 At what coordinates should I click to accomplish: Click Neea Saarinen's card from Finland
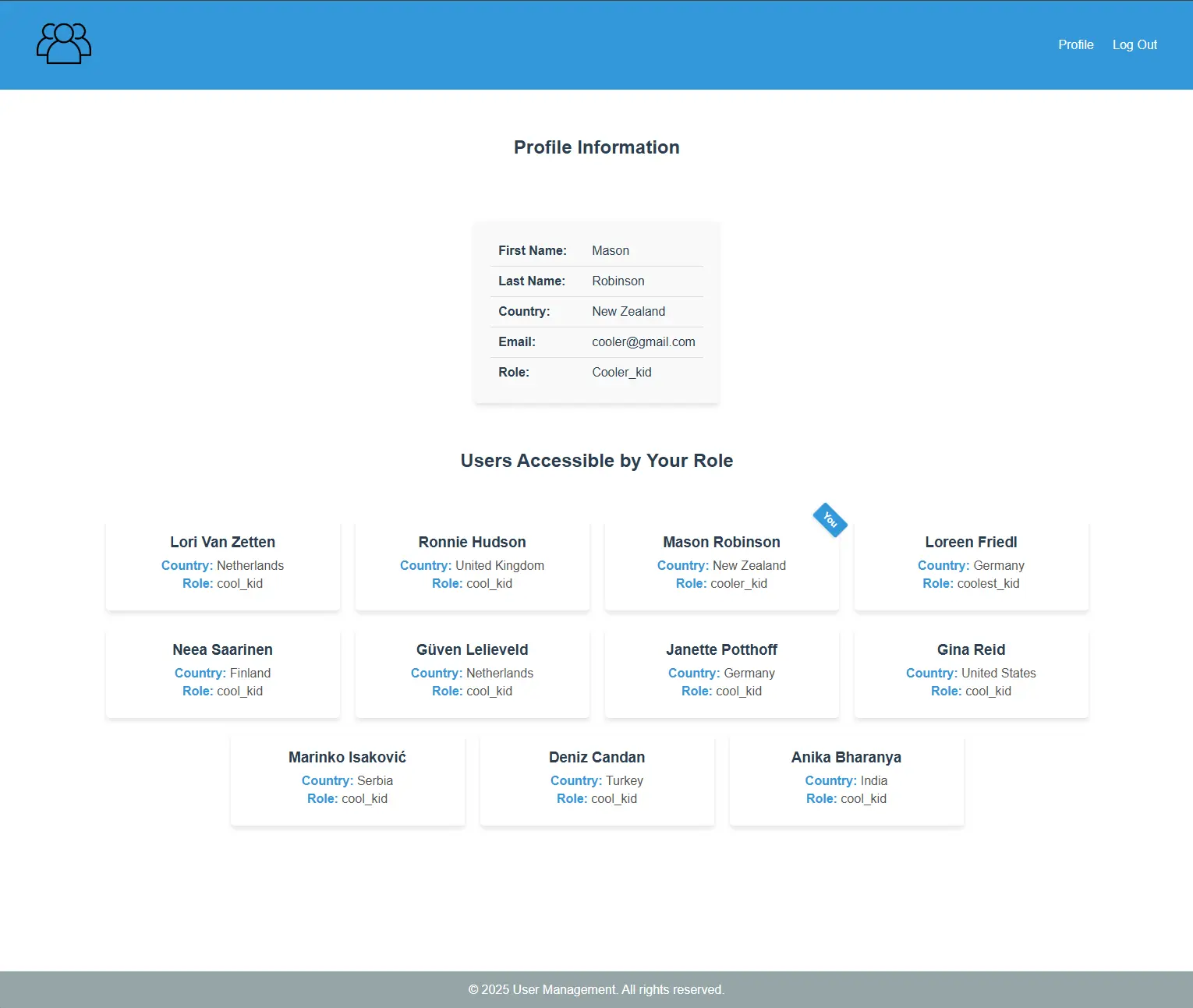(222, 672)
